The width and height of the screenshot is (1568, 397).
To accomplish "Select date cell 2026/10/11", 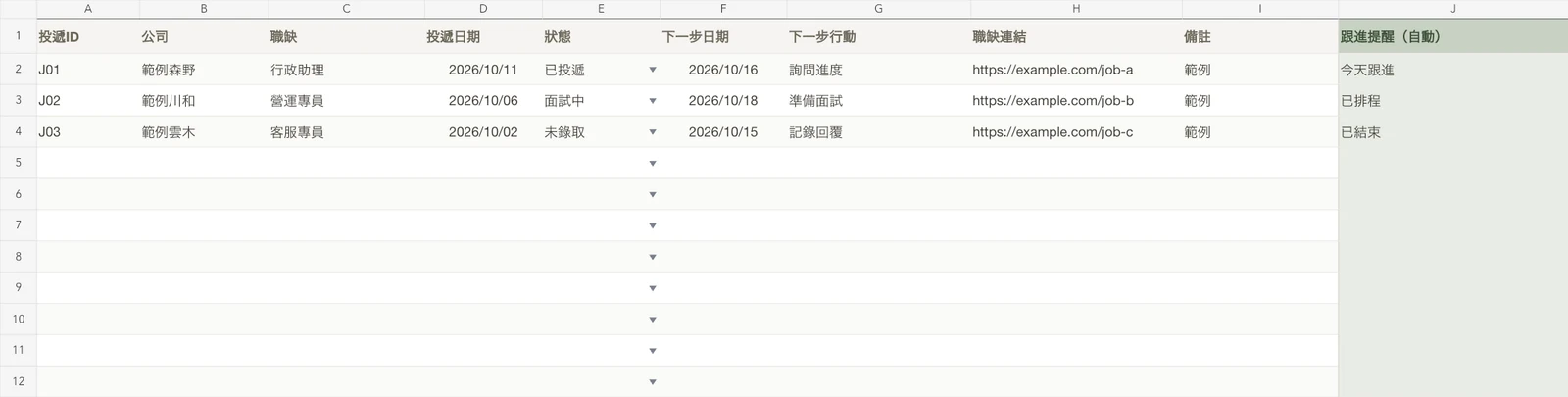I will pyautogui.click(x=483, y=70).
